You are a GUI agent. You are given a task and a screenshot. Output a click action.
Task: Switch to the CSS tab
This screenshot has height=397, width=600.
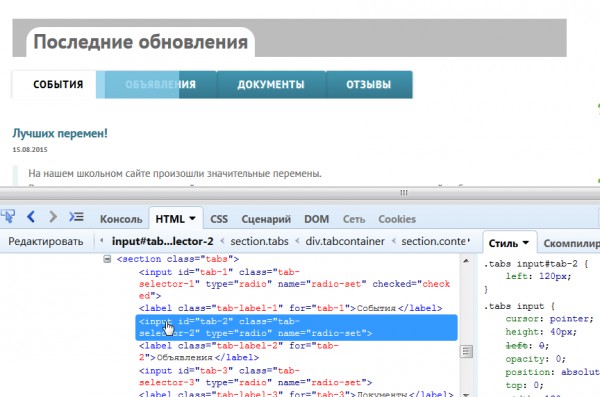219,219
